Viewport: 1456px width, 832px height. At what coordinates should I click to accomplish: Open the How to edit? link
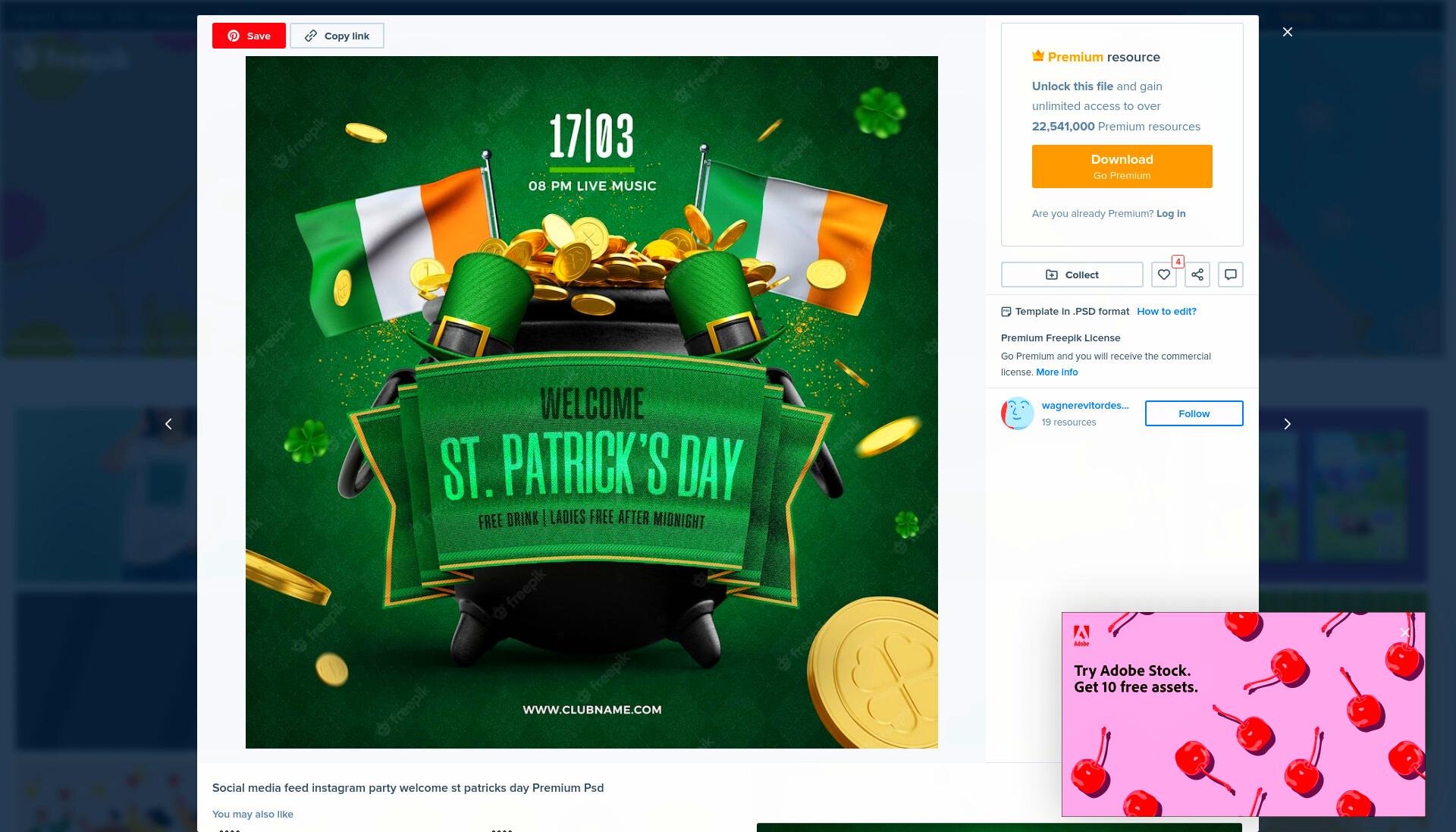tap(1166, 312)
